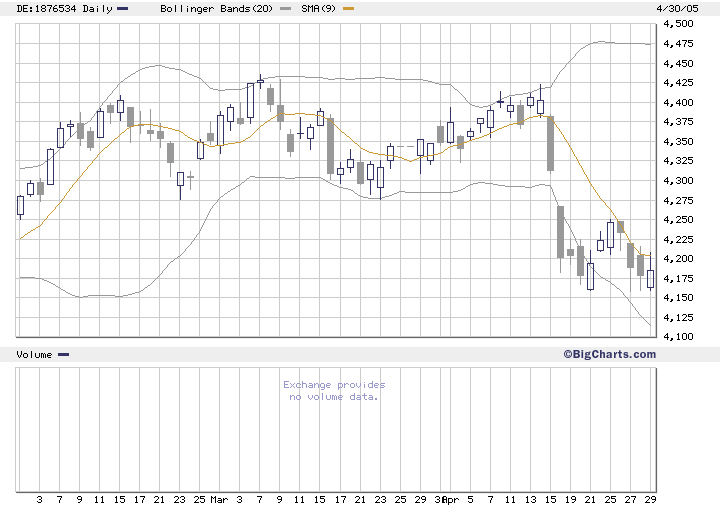Click the 4,300 price axis label
This screenshot has height=510, width=720.
pyautogui.click(x=679, y=180)
